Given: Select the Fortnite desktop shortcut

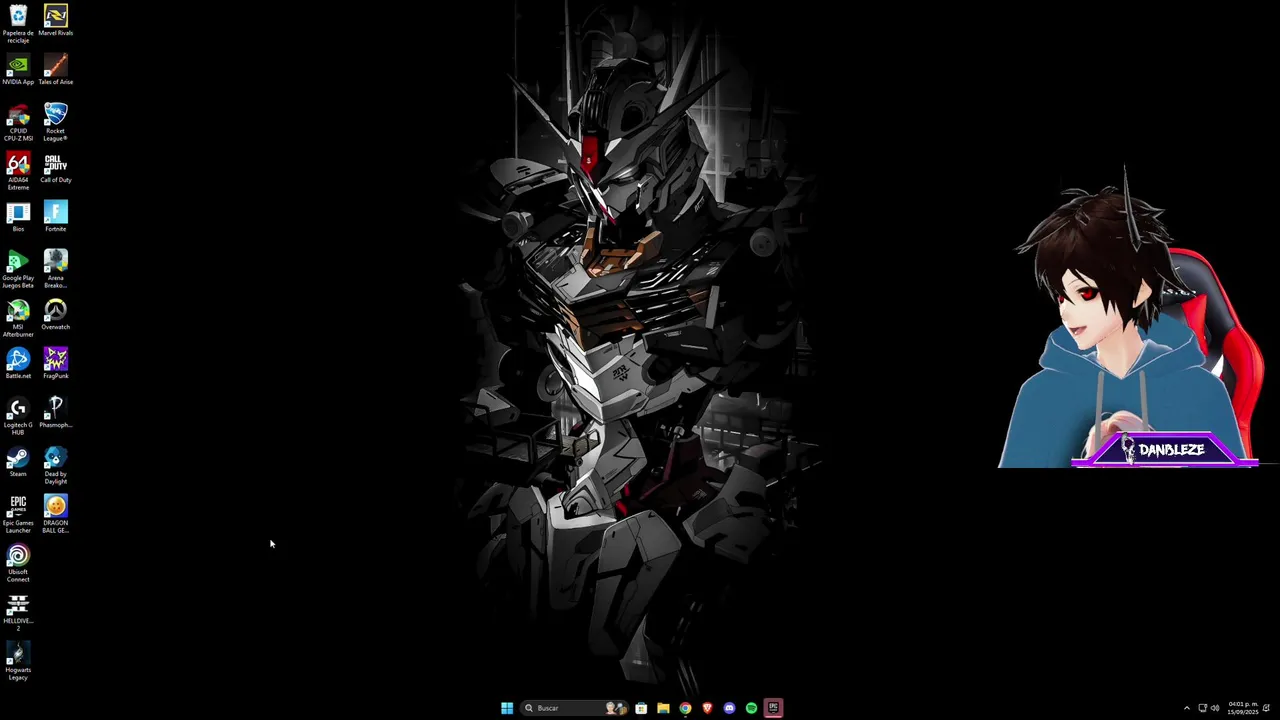Looking at the screenshot, I should (x=55, y=216).
